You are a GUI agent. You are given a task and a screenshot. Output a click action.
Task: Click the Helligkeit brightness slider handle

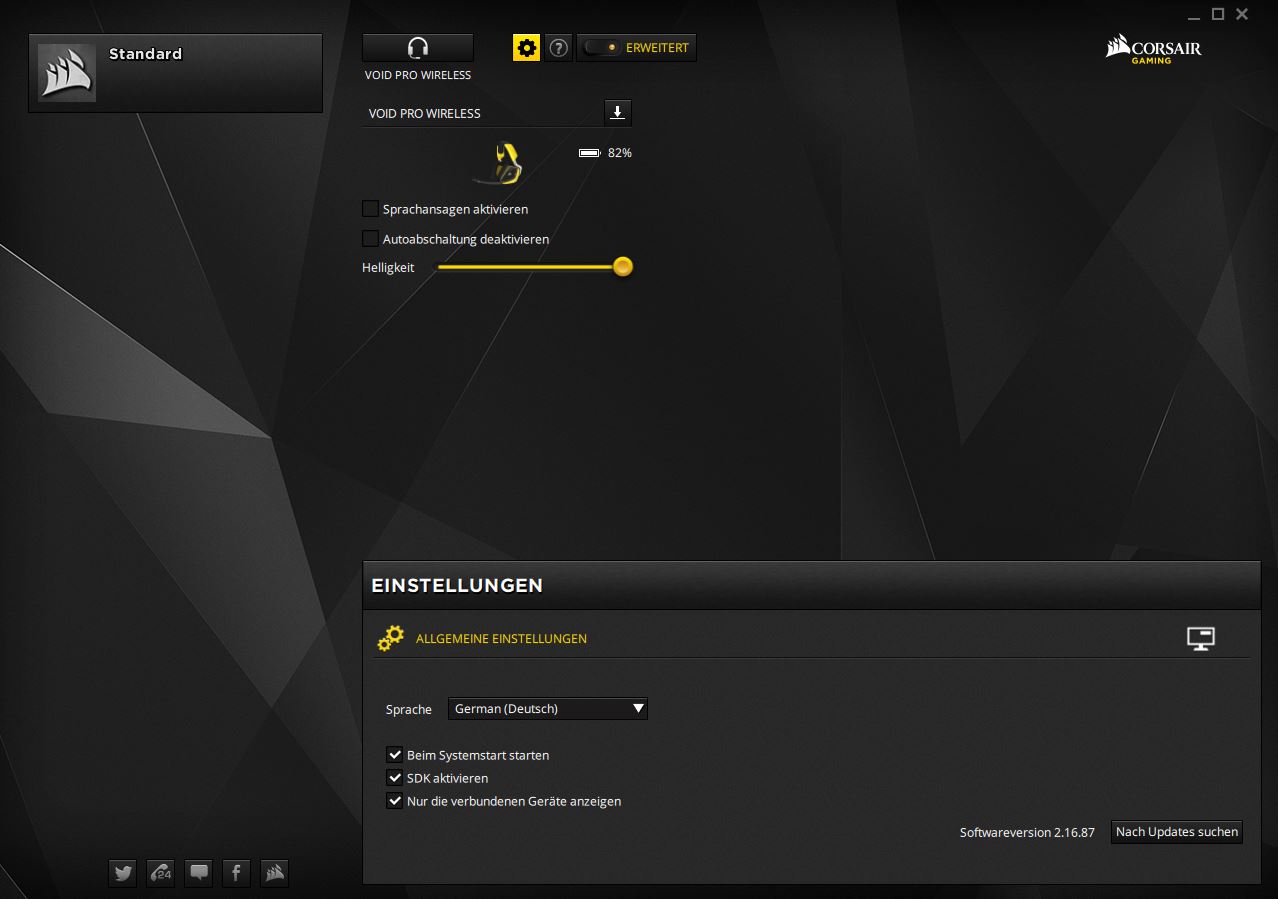click(x=623, y=267)
